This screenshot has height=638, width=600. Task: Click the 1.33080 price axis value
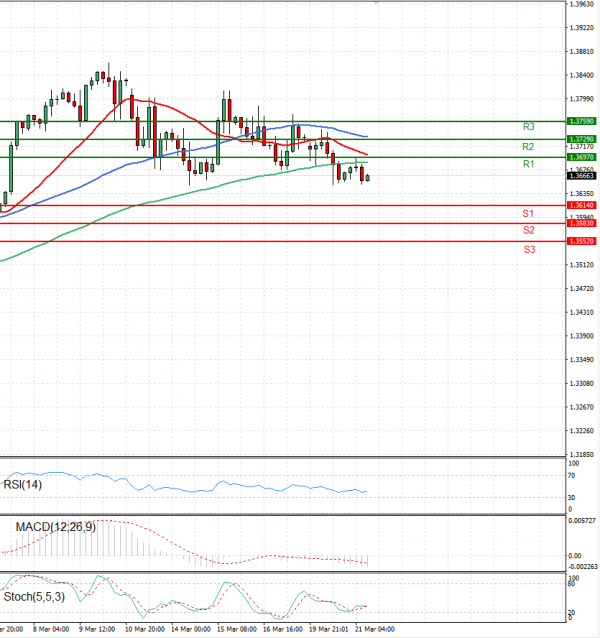point(582,383)
